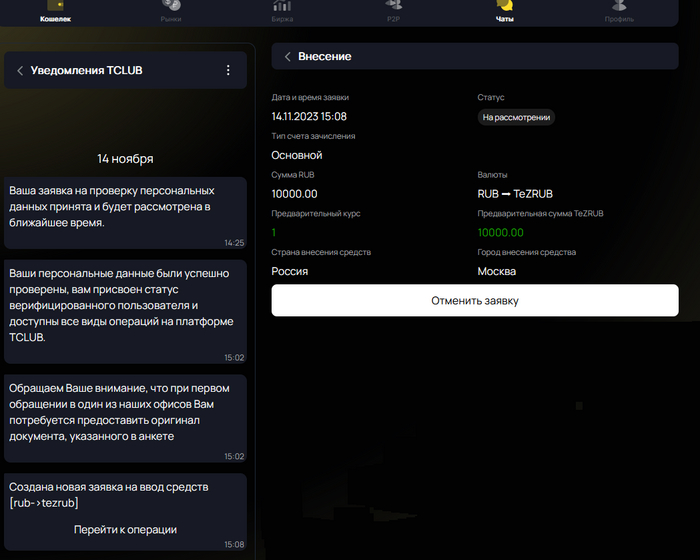Open the Профиль tab
700x560 pixels.
[x=619, y=12]
